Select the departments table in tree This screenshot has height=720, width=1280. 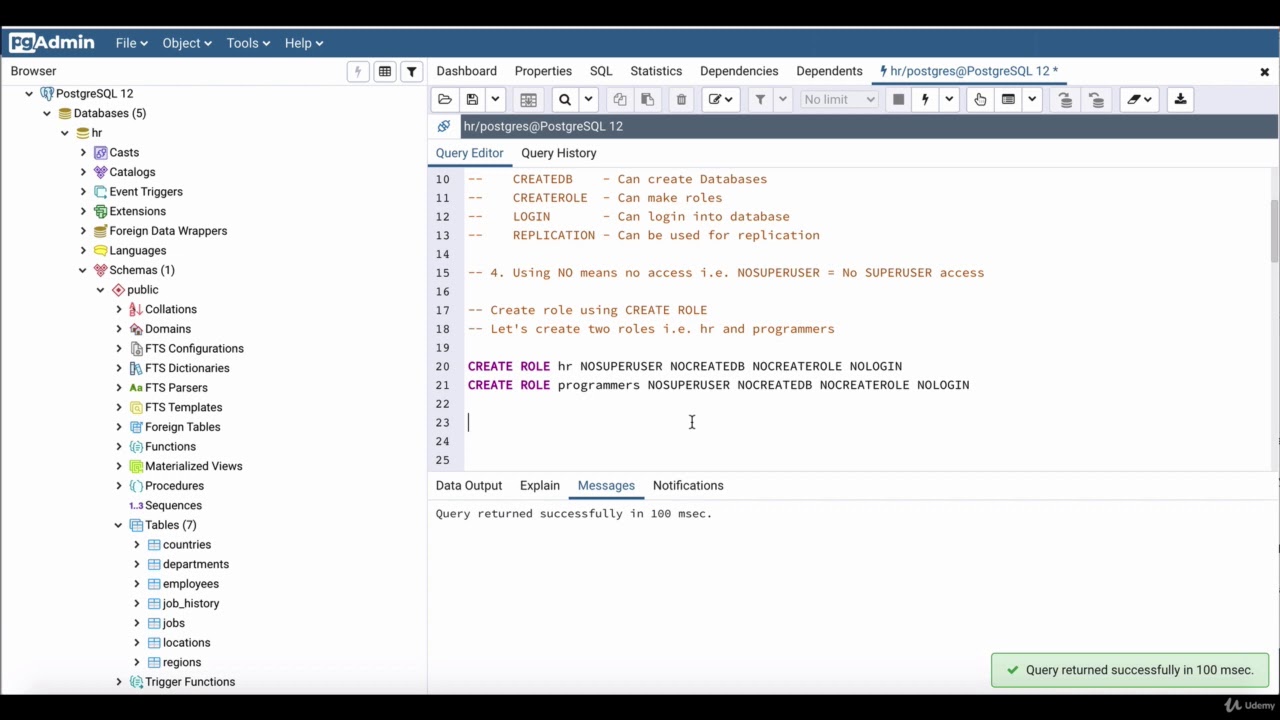coord(196,564)
